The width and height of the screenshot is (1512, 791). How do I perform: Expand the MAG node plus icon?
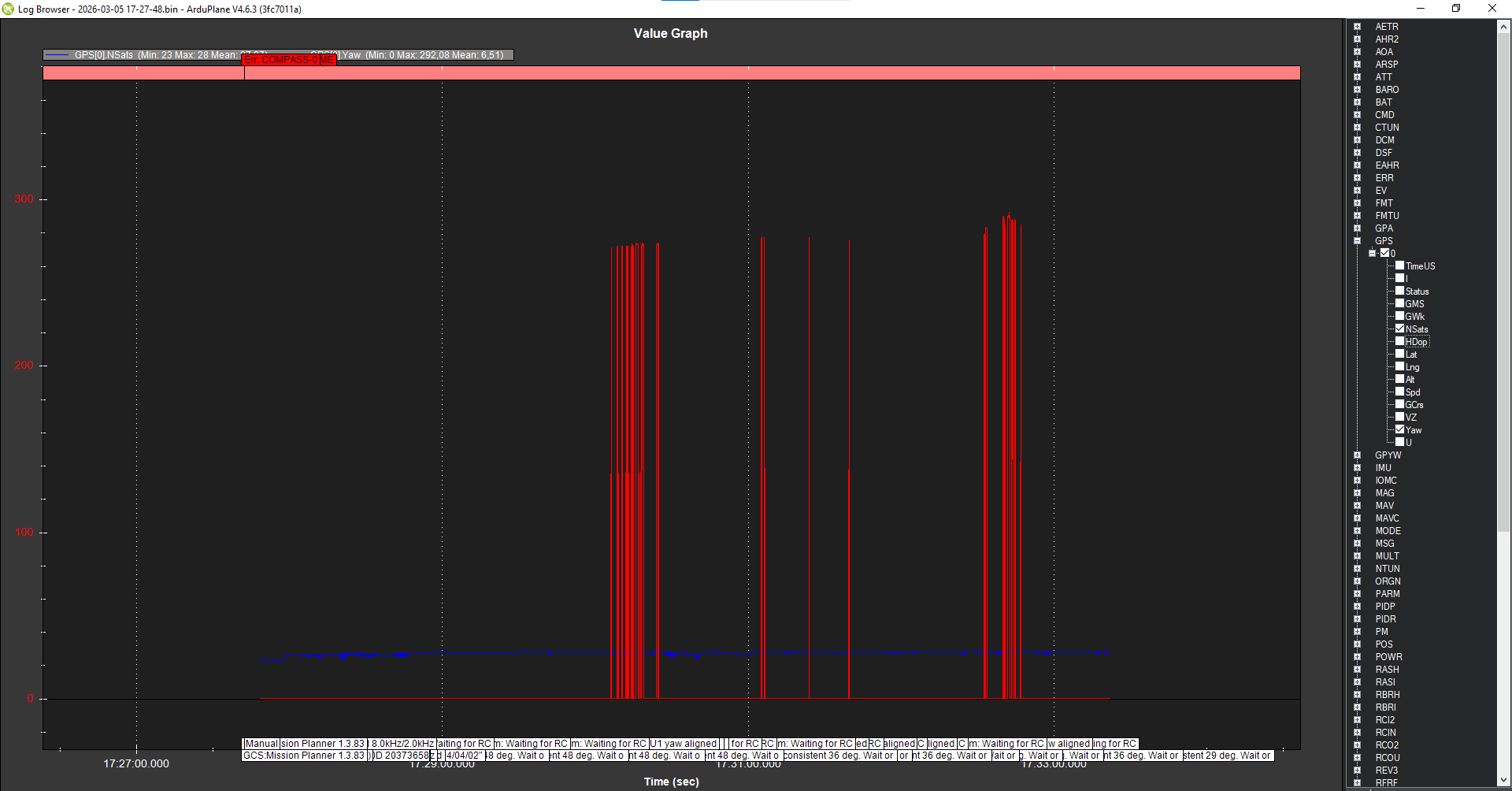(1357, 493)
